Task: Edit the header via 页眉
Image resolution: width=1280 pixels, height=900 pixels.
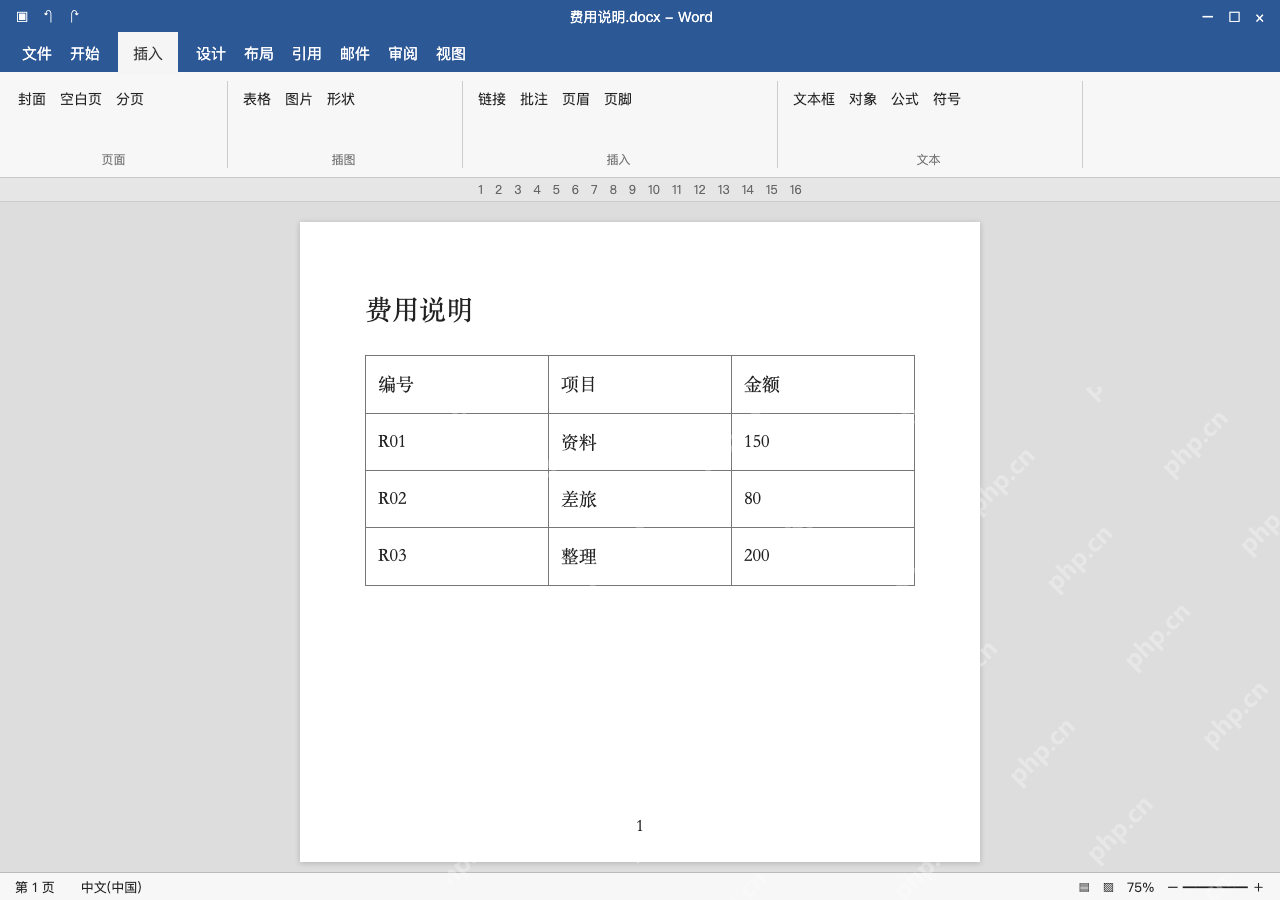Action: click(576, 99)
